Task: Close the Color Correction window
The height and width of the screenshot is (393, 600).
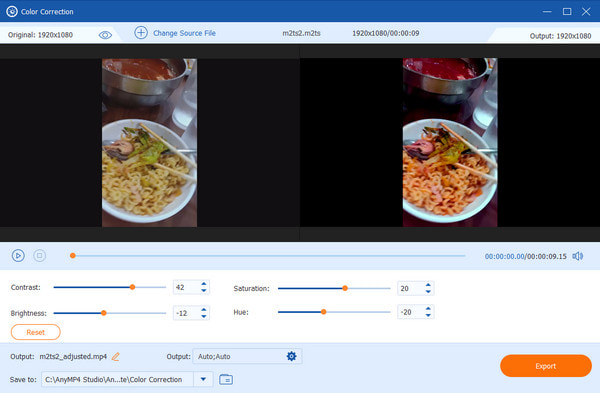Action: pyautogui.click(x=586, y=11)
